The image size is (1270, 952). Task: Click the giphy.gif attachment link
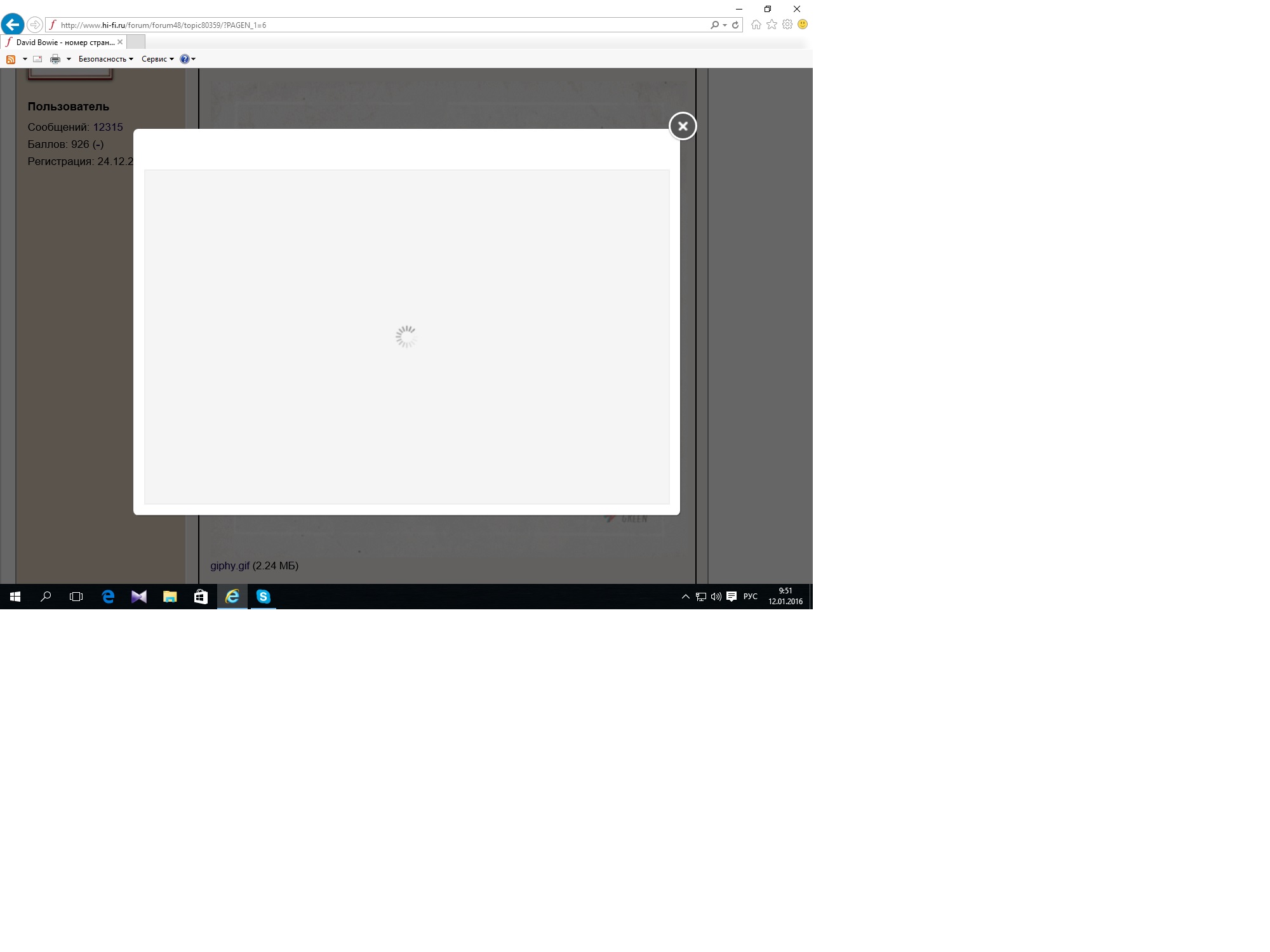(x=230, y=565)
